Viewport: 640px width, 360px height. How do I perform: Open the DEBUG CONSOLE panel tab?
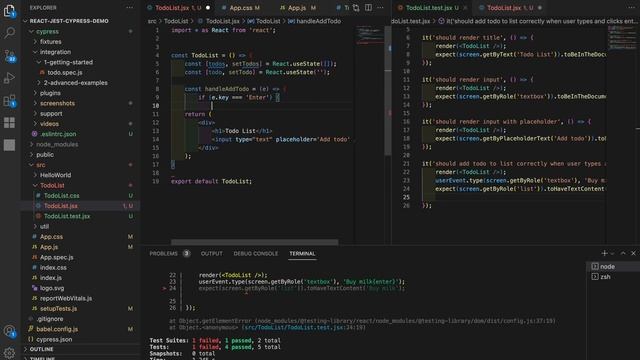(x=256, y=253)
